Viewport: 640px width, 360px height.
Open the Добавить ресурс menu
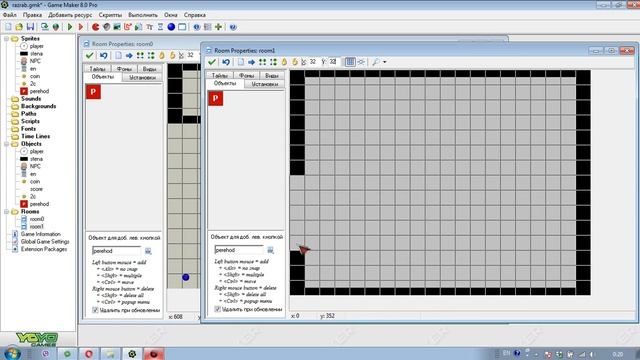70,15
